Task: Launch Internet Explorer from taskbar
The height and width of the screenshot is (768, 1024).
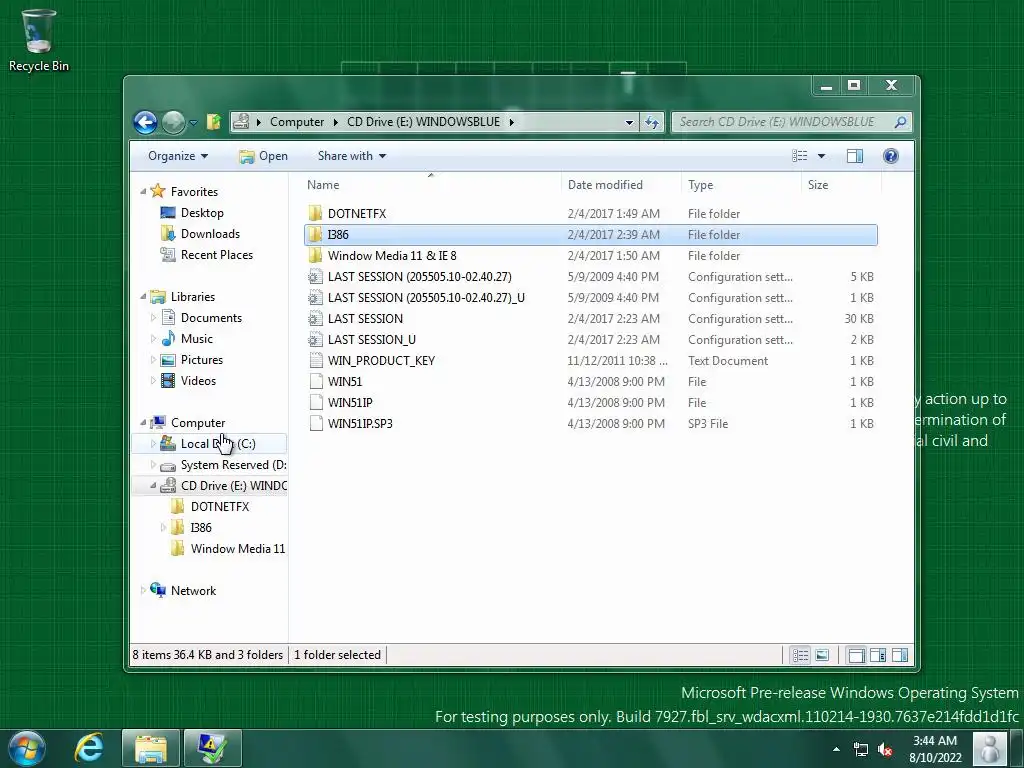Action: pos(89,748)
